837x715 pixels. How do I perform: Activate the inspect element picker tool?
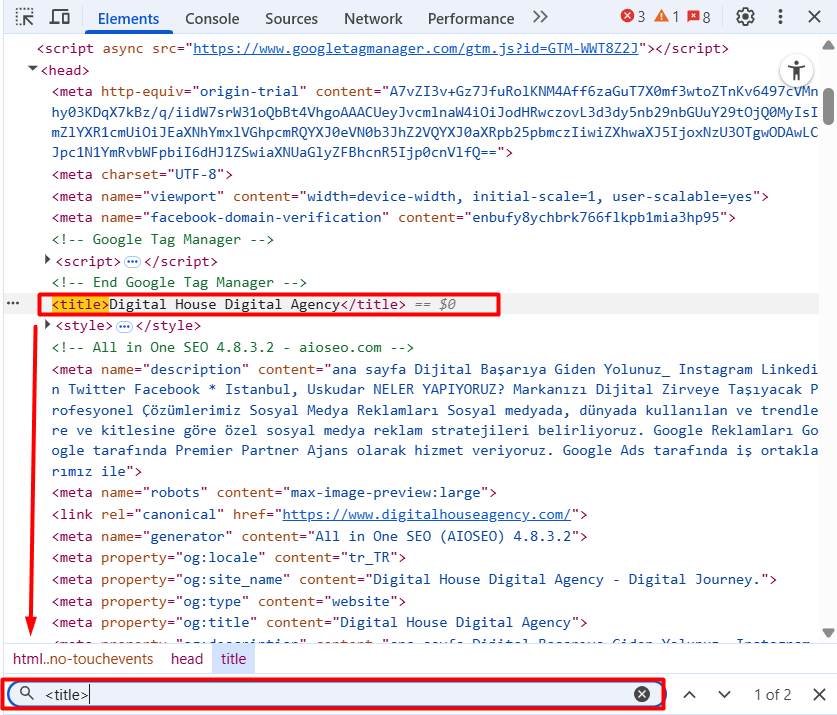coord(25,17)
